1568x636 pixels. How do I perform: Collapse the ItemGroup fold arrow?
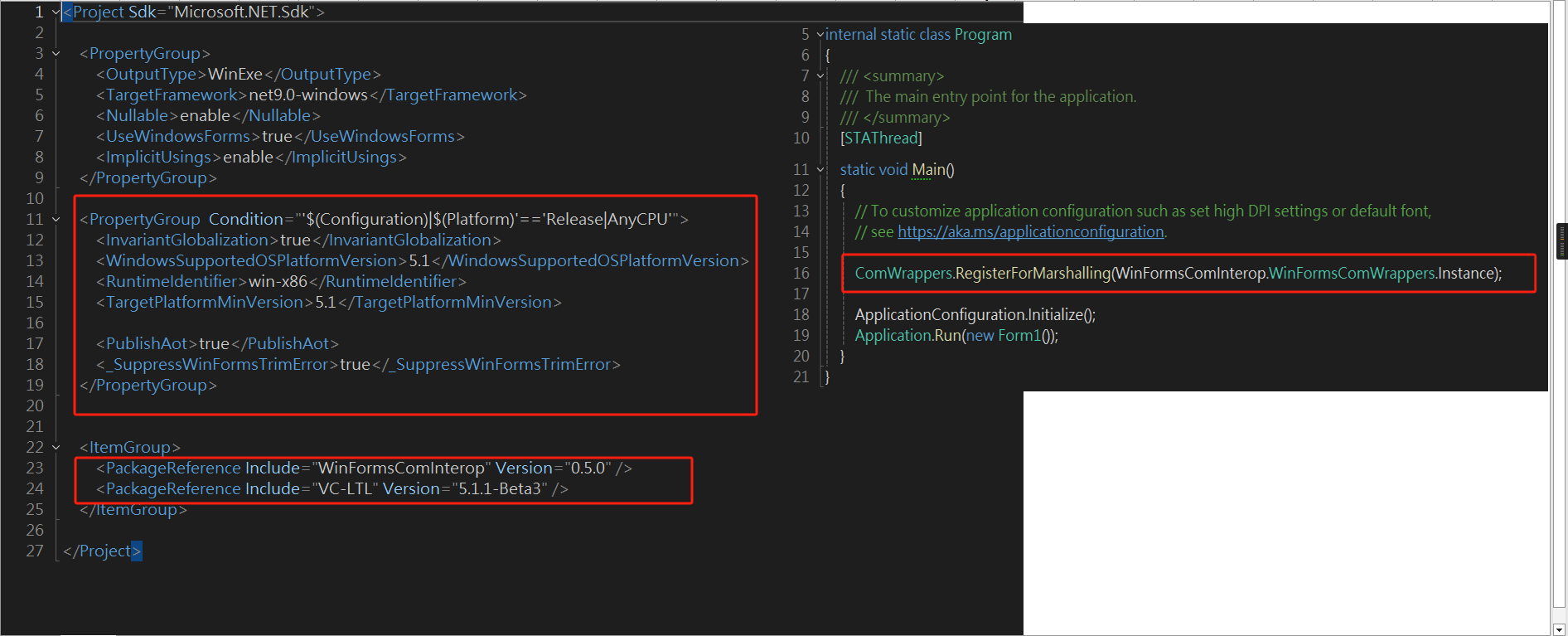[56, 448]
